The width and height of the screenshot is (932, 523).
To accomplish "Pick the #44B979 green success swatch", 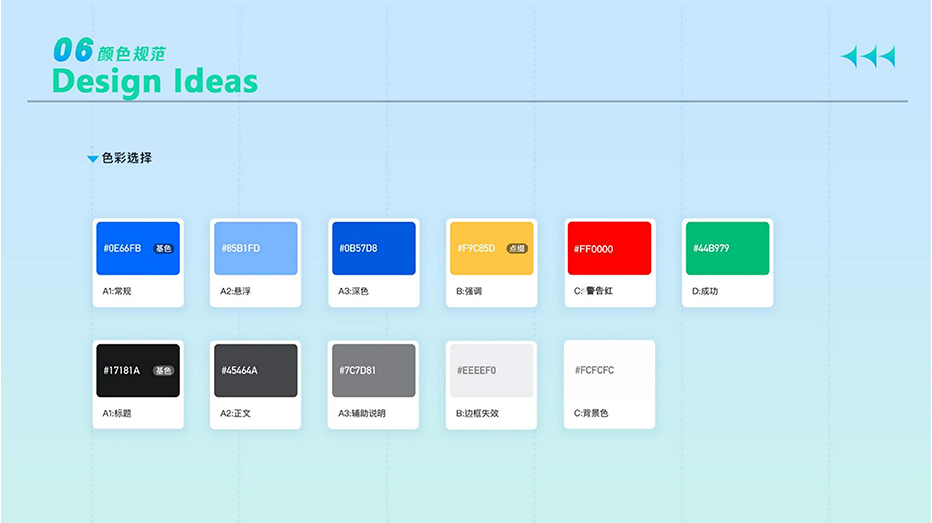I will (727, 248).
